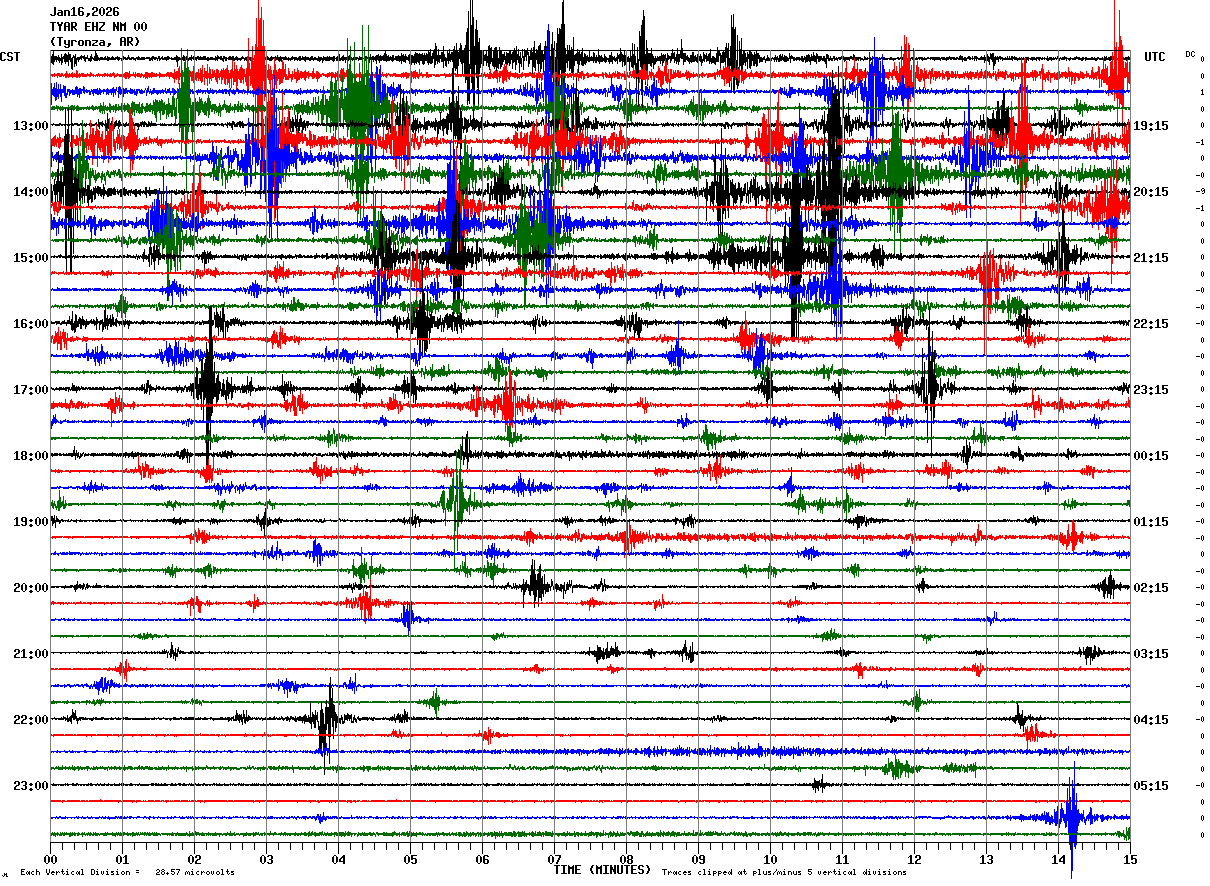Screen dimensions: 1210x886
Task: Select the TYAR EHZ NM 00 station label
Action: tap(98, 27)
